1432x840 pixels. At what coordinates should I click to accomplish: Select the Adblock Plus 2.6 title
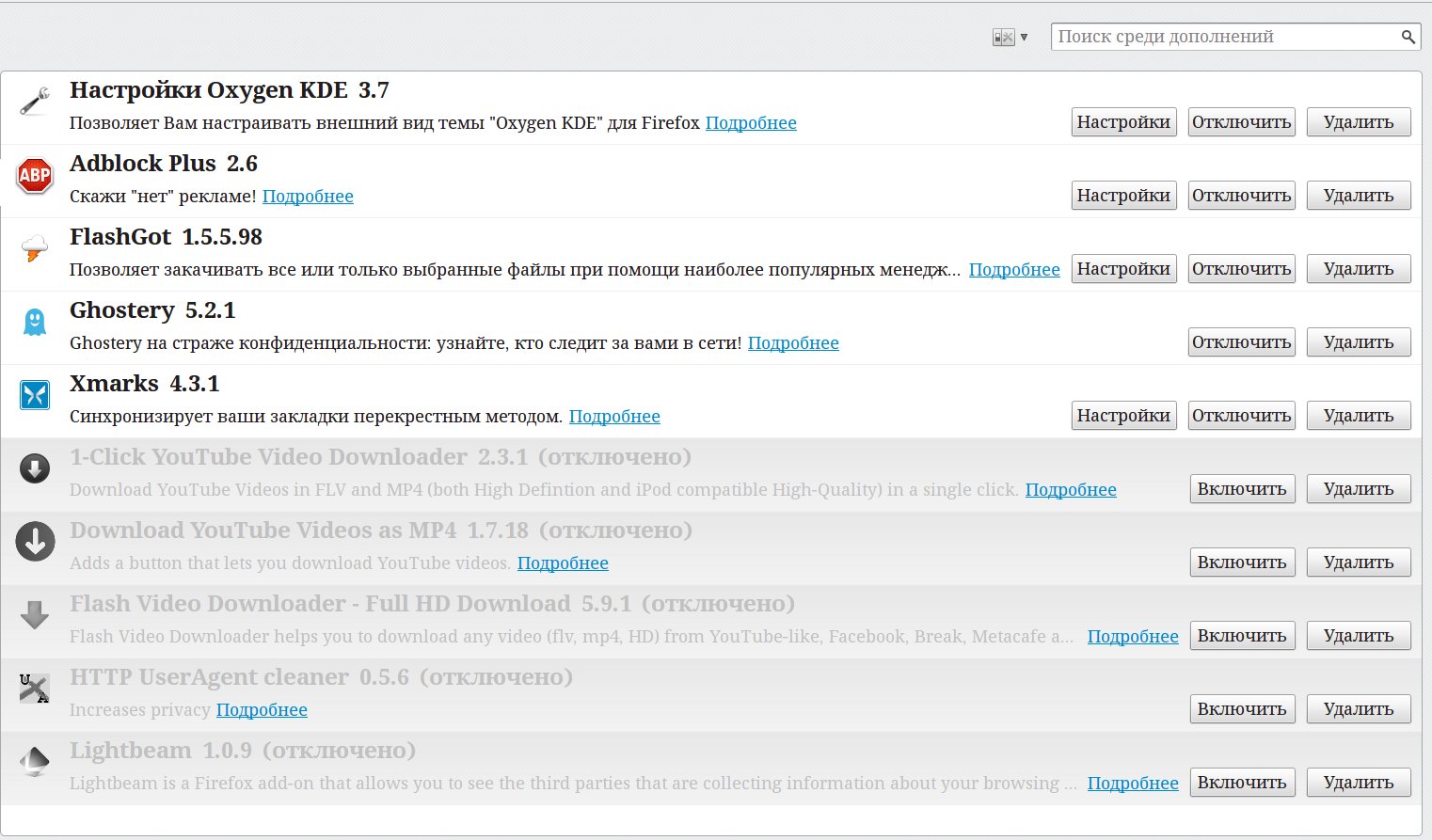point(164,164)
